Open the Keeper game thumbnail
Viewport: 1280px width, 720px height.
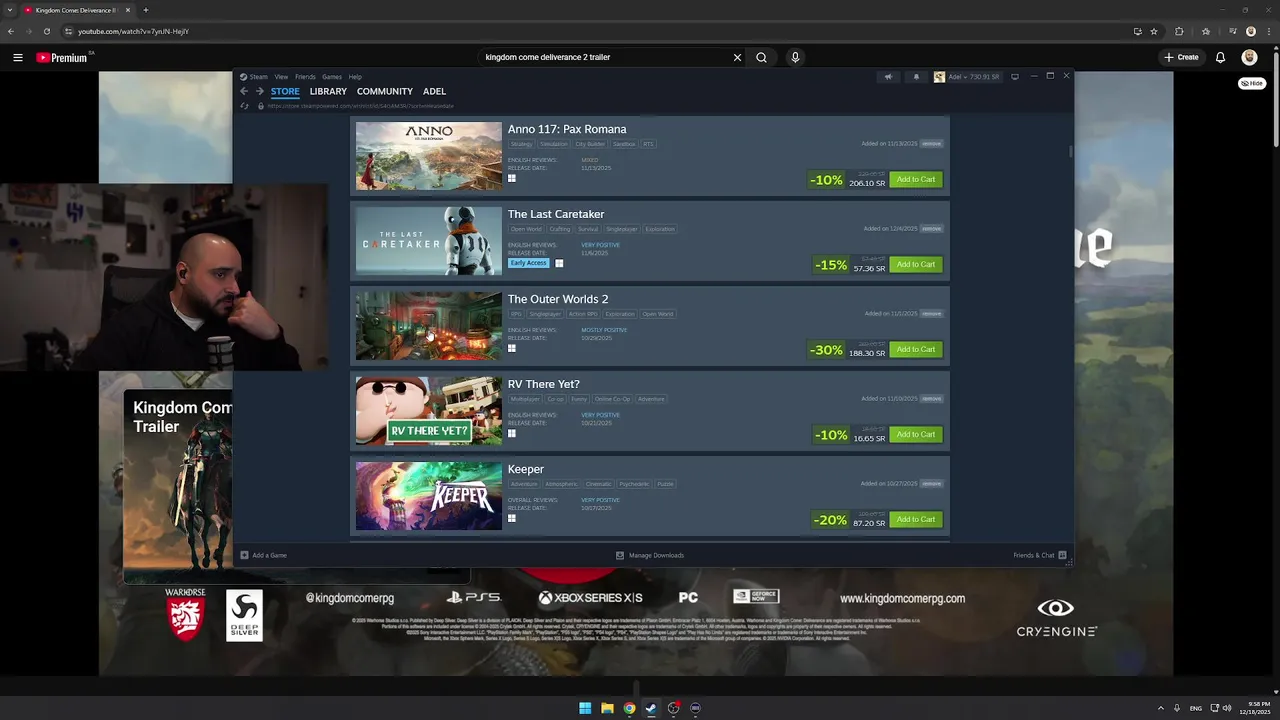coord(429,496)
